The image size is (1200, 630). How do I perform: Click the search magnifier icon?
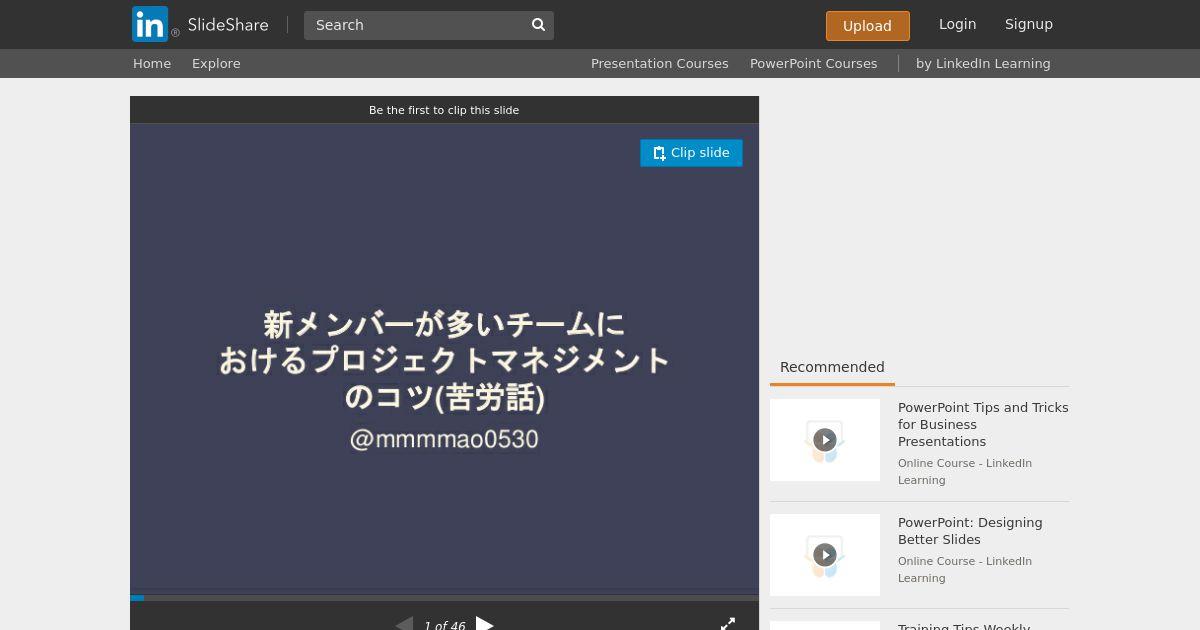pos(538,25)
